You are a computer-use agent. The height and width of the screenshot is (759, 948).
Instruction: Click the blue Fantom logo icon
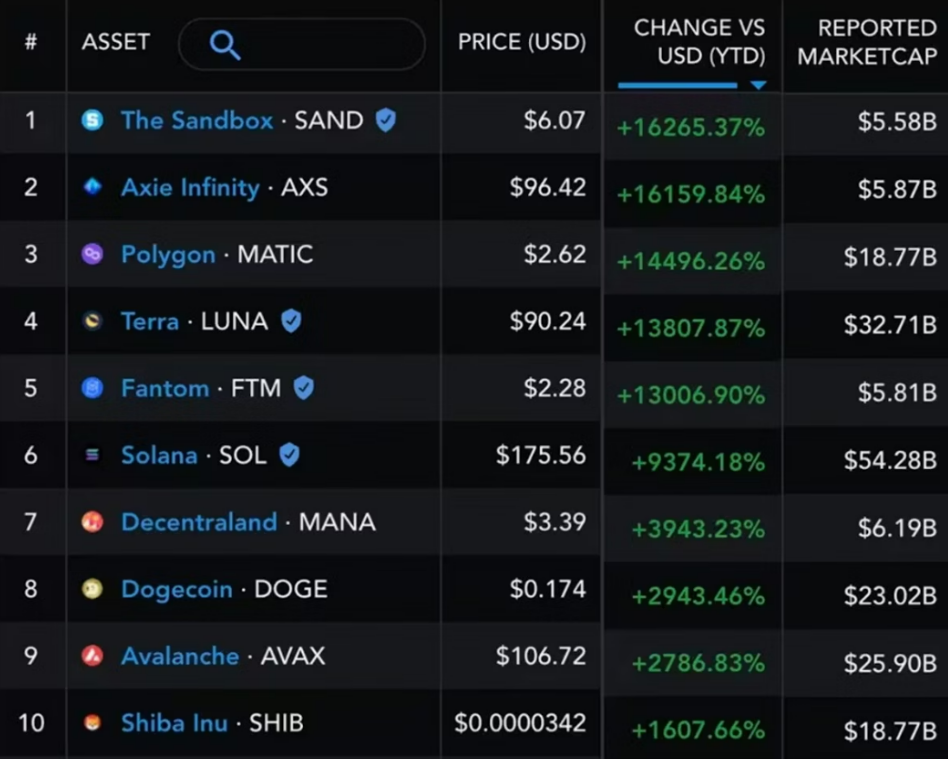pyautogui.click(x=93, y=388)
